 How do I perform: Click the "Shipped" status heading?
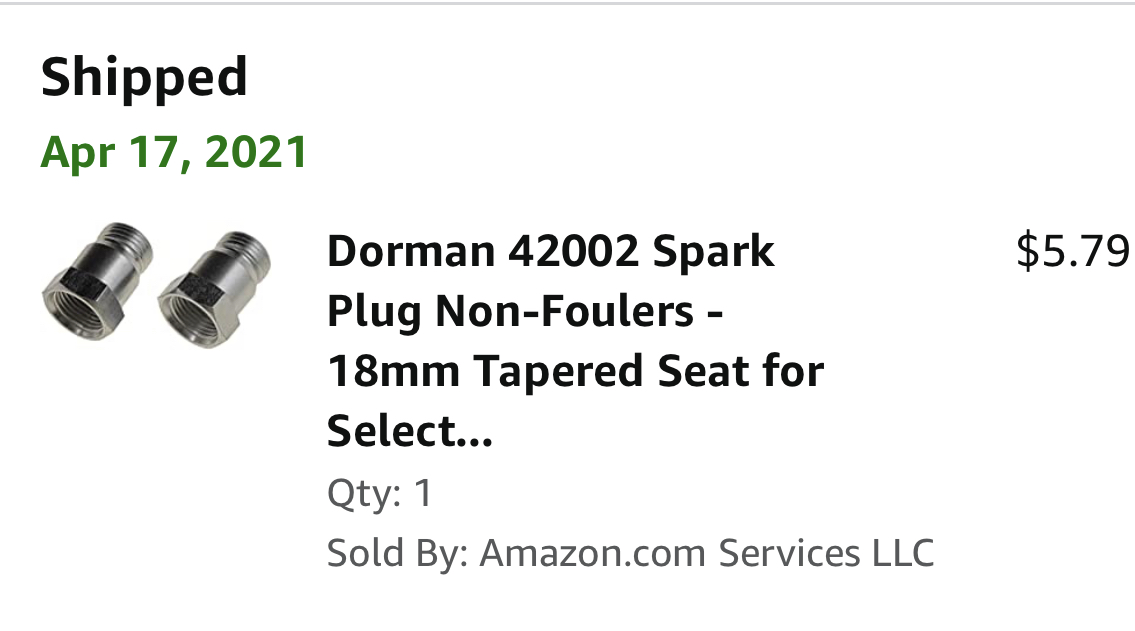tap(144, 77)
